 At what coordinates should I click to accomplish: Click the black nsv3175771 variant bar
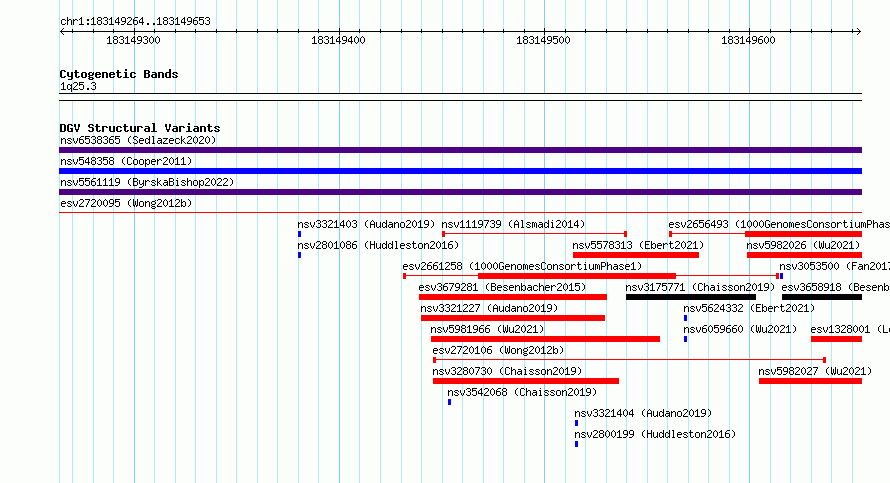click(x=691, y=297)
